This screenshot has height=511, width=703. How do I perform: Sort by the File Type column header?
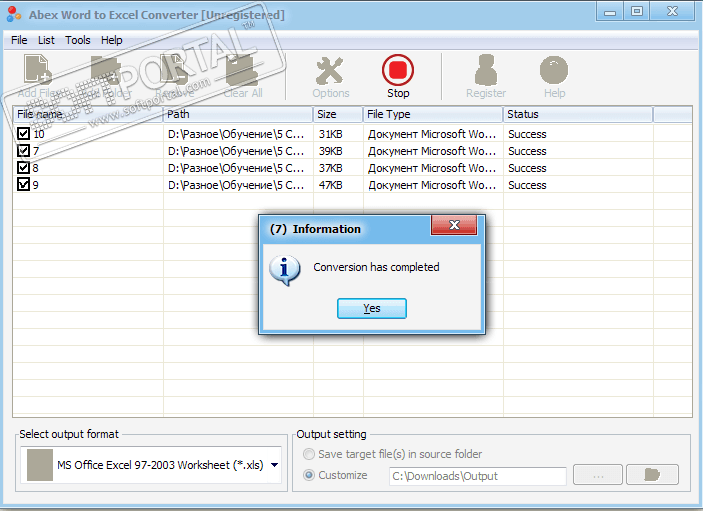pos(433,114)
